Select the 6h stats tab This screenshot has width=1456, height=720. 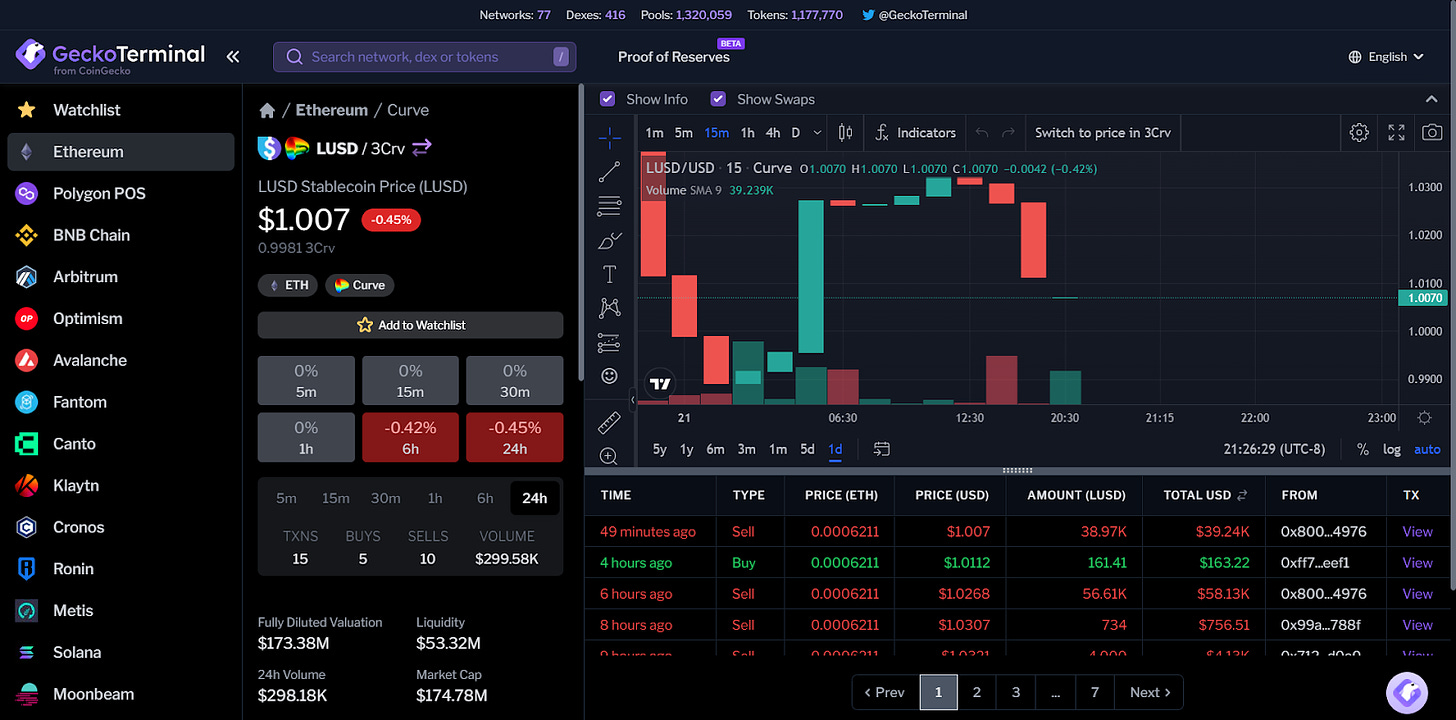(485, 498)
